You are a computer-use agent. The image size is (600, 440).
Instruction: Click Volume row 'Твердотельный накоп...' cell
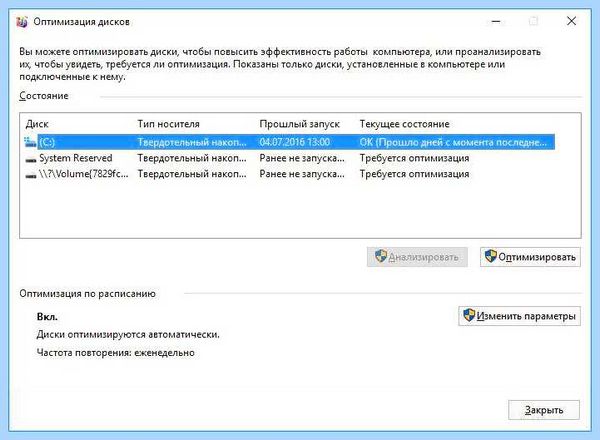coord(192,174)
